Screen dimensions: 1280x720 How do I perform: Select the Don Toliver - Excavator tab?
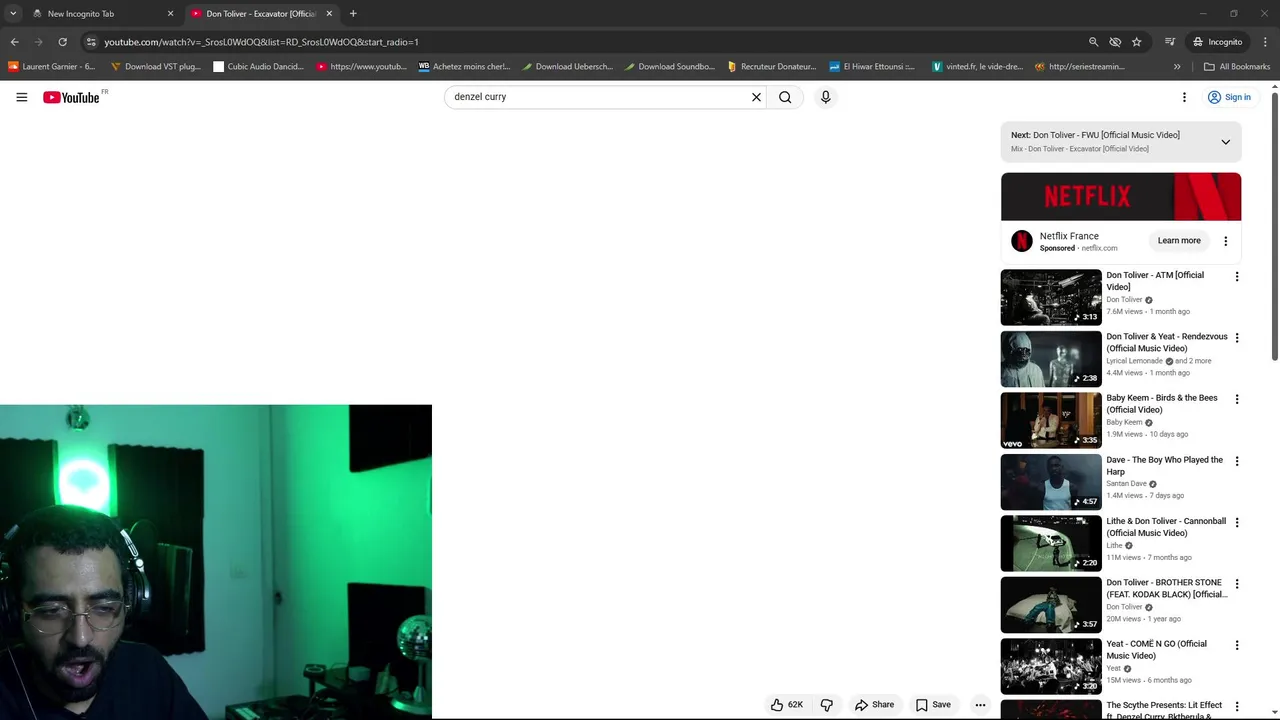click(x=262, y=14)
